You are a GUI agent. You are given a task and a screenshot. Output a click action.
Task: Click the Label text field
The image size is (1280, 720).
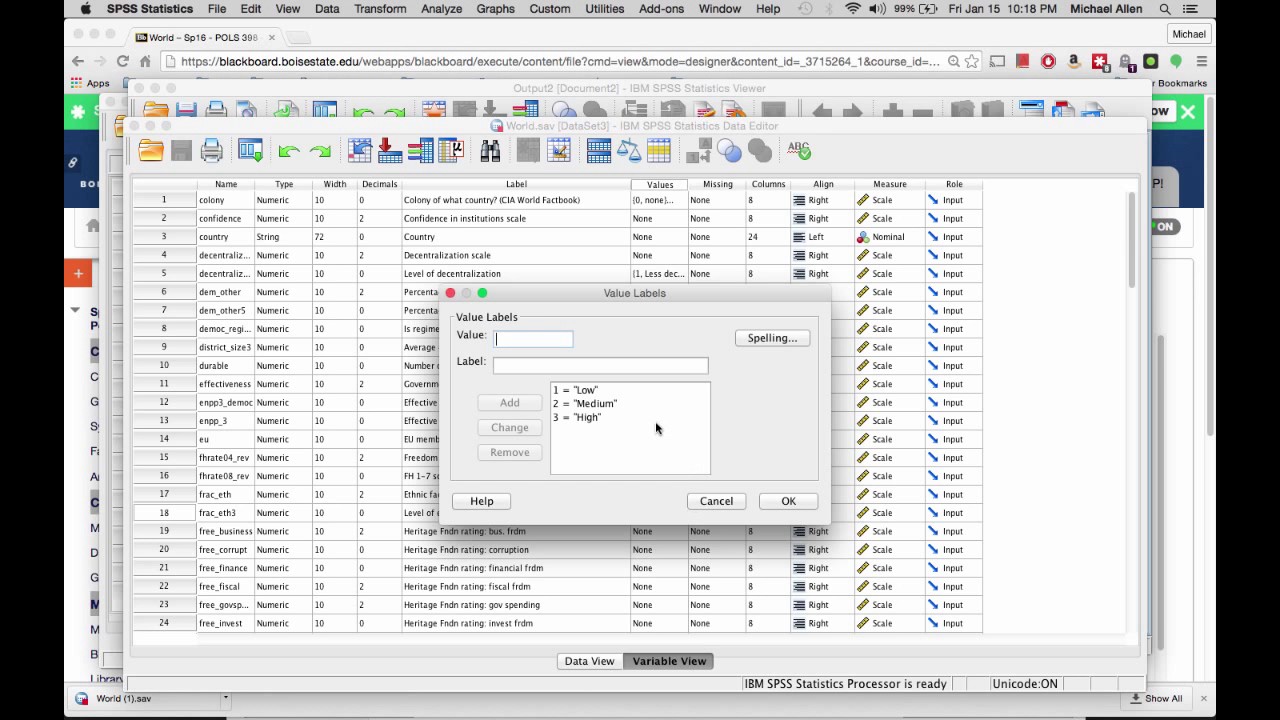click(x=600, y=365)
